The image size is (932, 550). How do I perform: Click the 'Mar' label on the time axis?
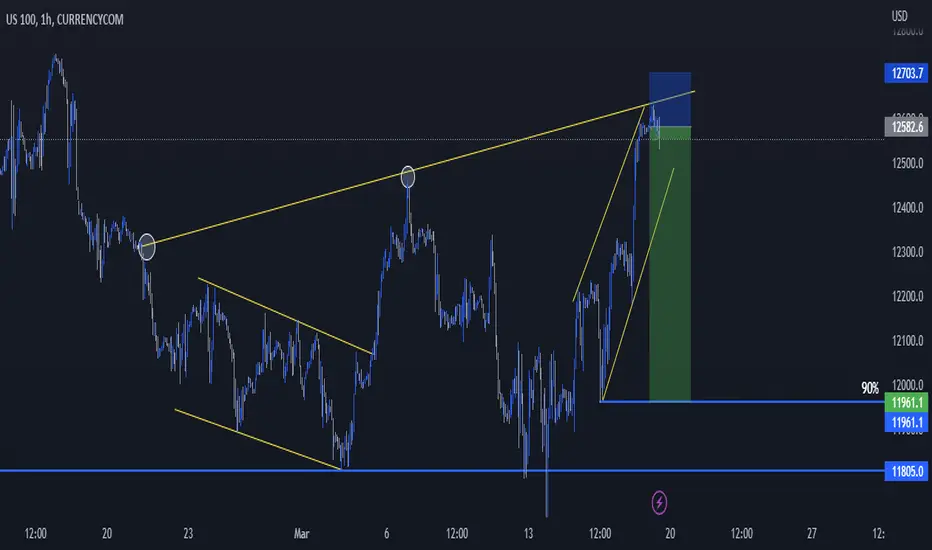301,533
